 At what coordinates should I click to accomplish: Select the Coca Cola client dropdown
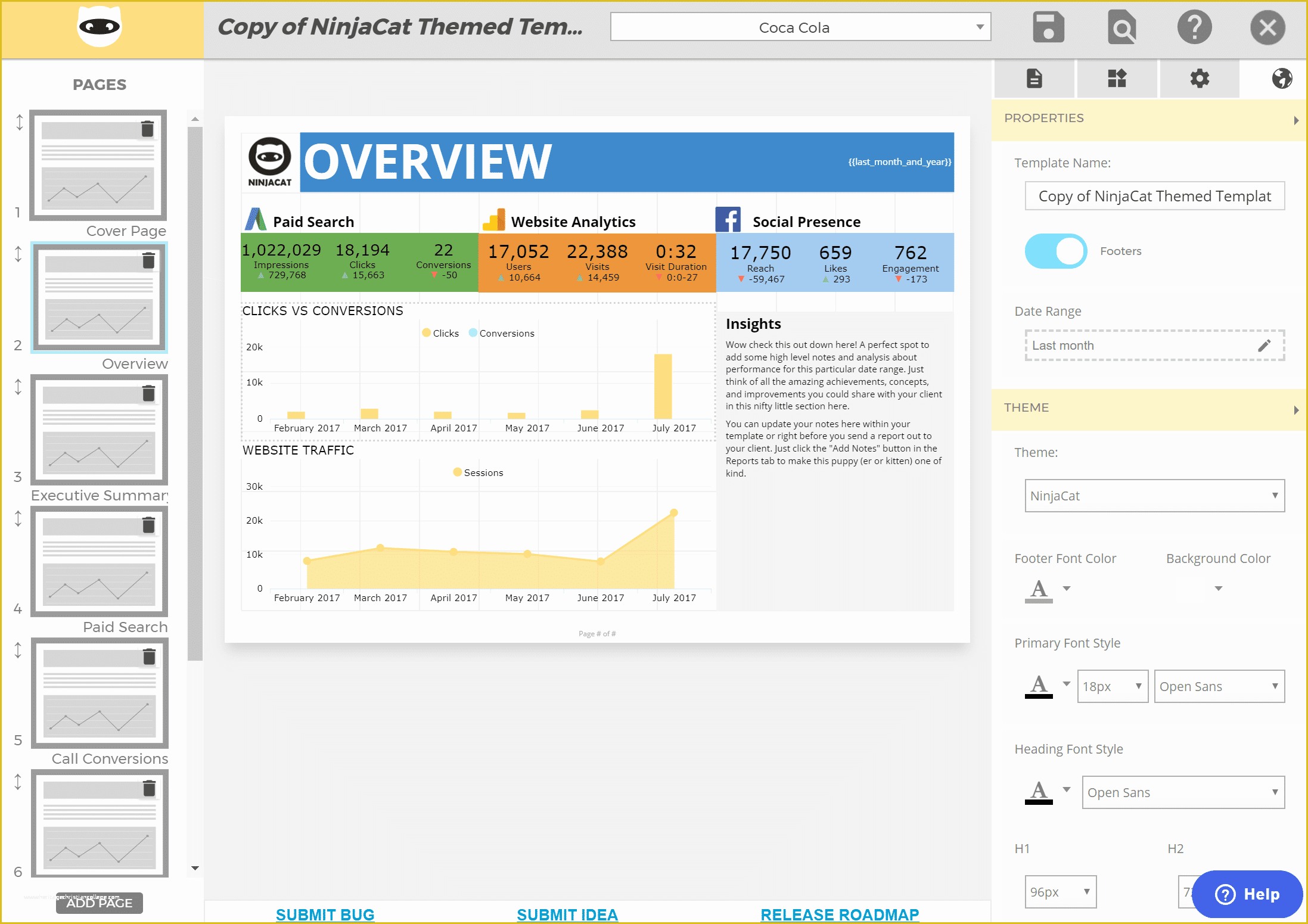pos(799,28)
